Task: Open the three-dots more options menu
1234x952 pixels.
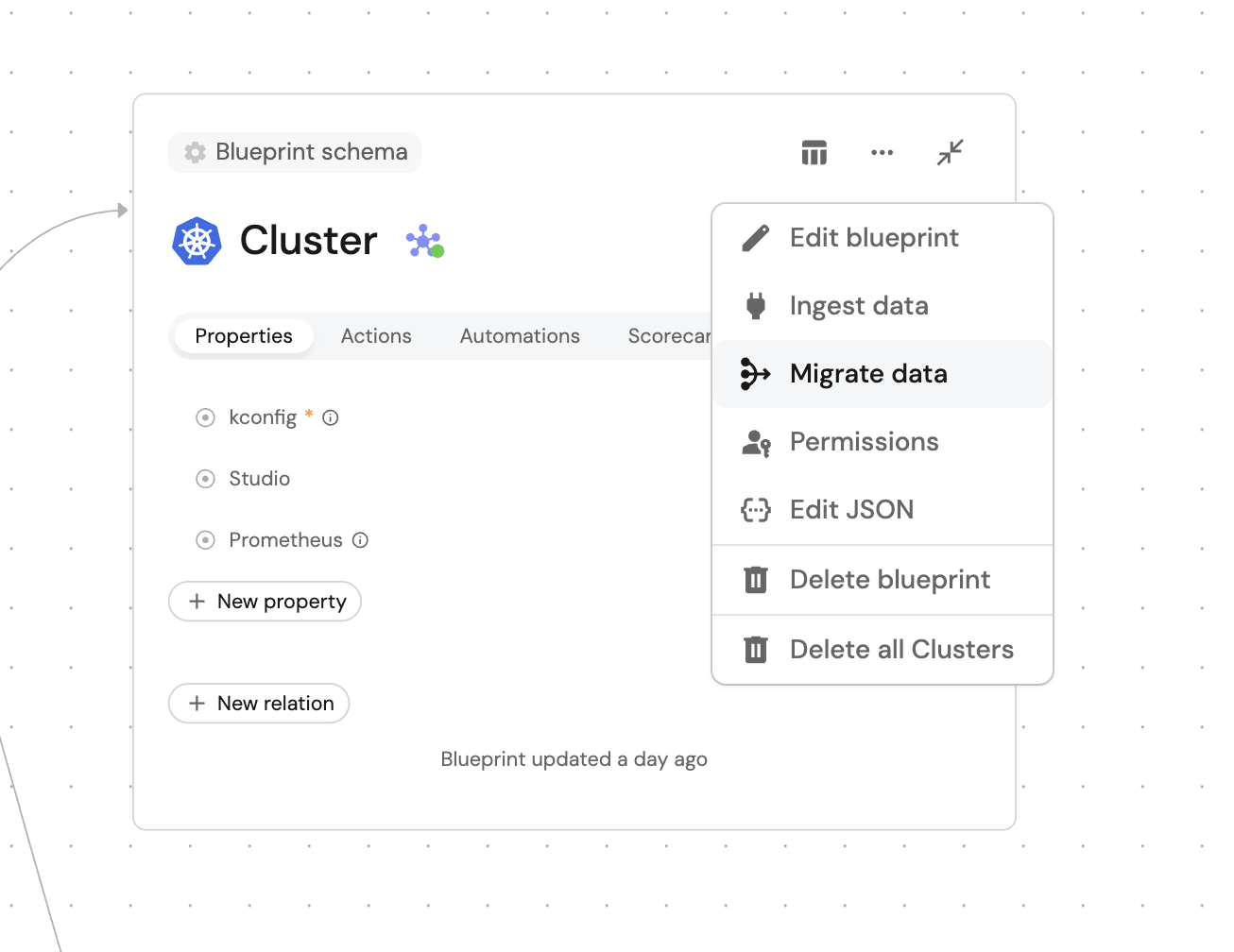Action: pos(882,152)
